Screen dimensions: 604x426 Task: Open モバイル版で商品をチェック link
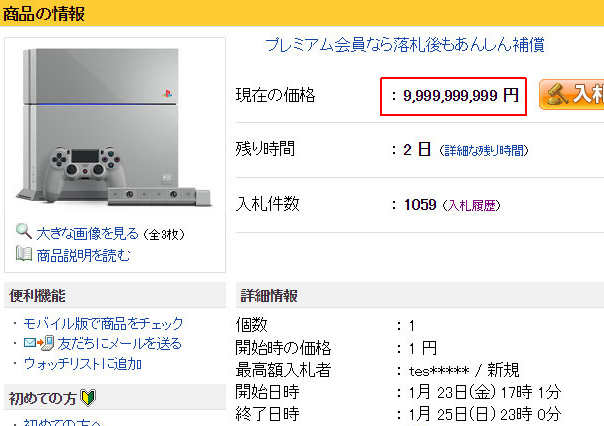[103, 324]
